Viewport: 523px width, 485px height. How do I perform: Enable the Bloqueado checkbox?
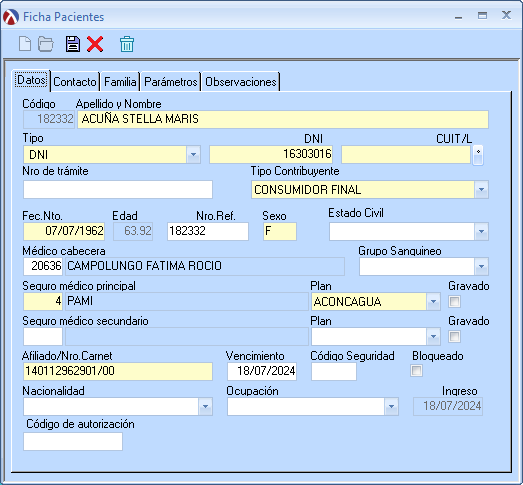(x=416, y=371)
